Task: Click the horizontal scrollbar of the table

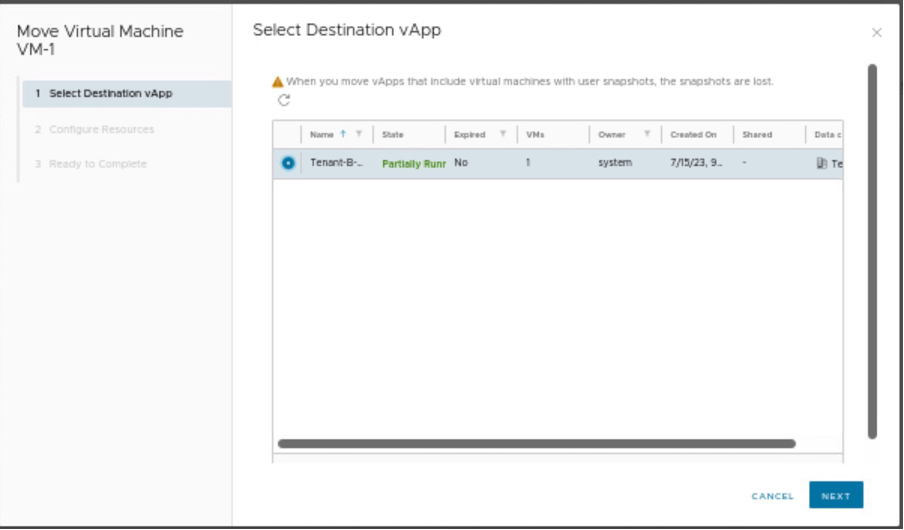Action: [536, 443]
